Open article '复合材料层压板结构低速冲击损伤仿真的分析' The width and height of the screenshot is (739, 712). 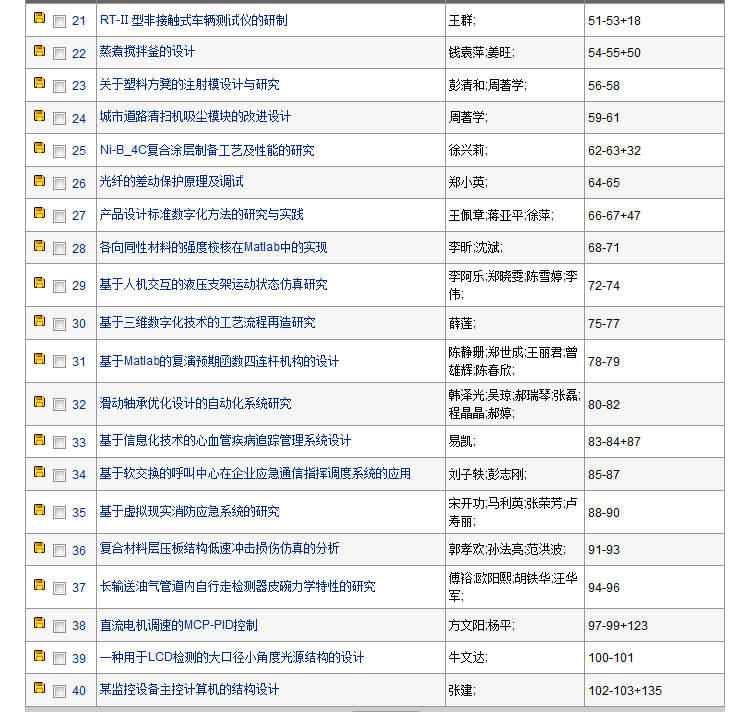coord(219,548)
